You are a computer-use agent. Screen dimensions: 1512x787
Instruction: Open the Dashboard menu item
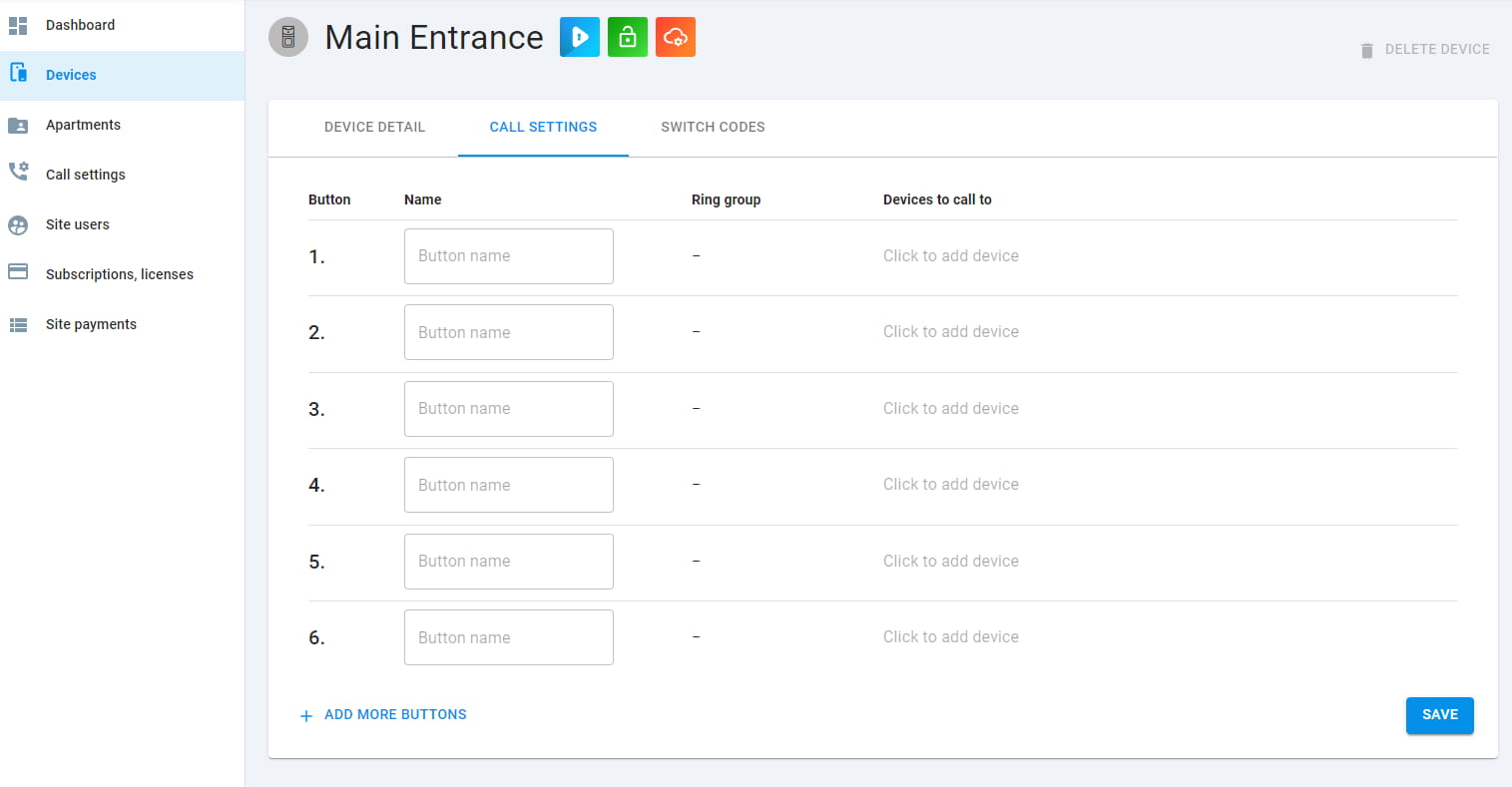(x=122, y=25)
